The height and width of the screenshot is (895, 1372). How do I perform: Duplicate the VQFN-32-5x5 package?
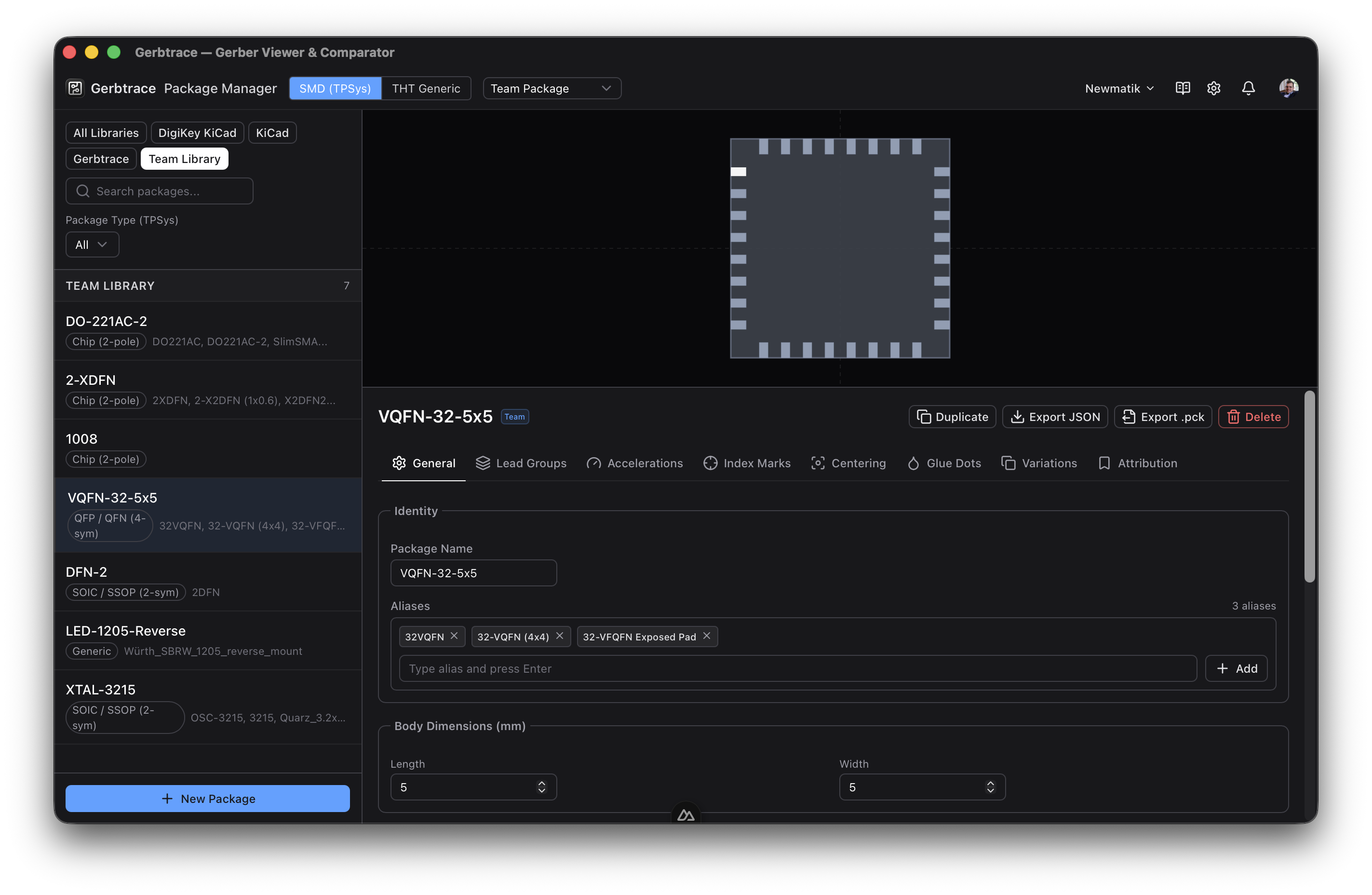tap(952, 416)
